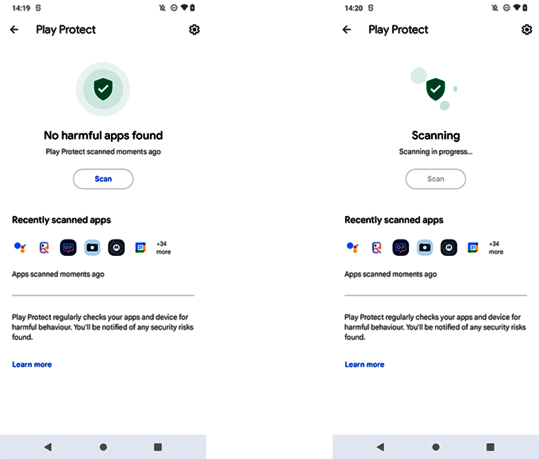Tap back arrow on the Scanning screen
Screen dimensions: 539x459
[346, 30]
